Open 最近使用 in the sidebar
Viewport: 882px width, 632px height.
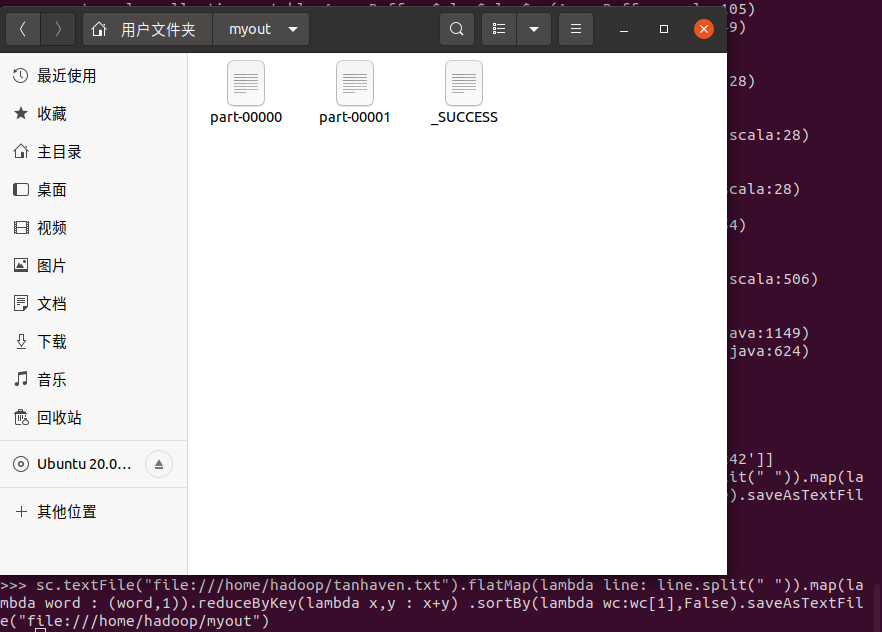(x=93, y=76)
